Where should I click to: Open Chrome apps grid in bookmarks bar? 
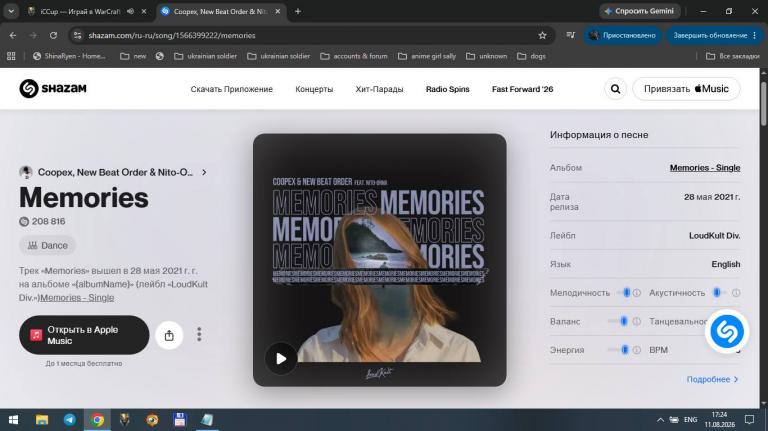click(11, 56)
